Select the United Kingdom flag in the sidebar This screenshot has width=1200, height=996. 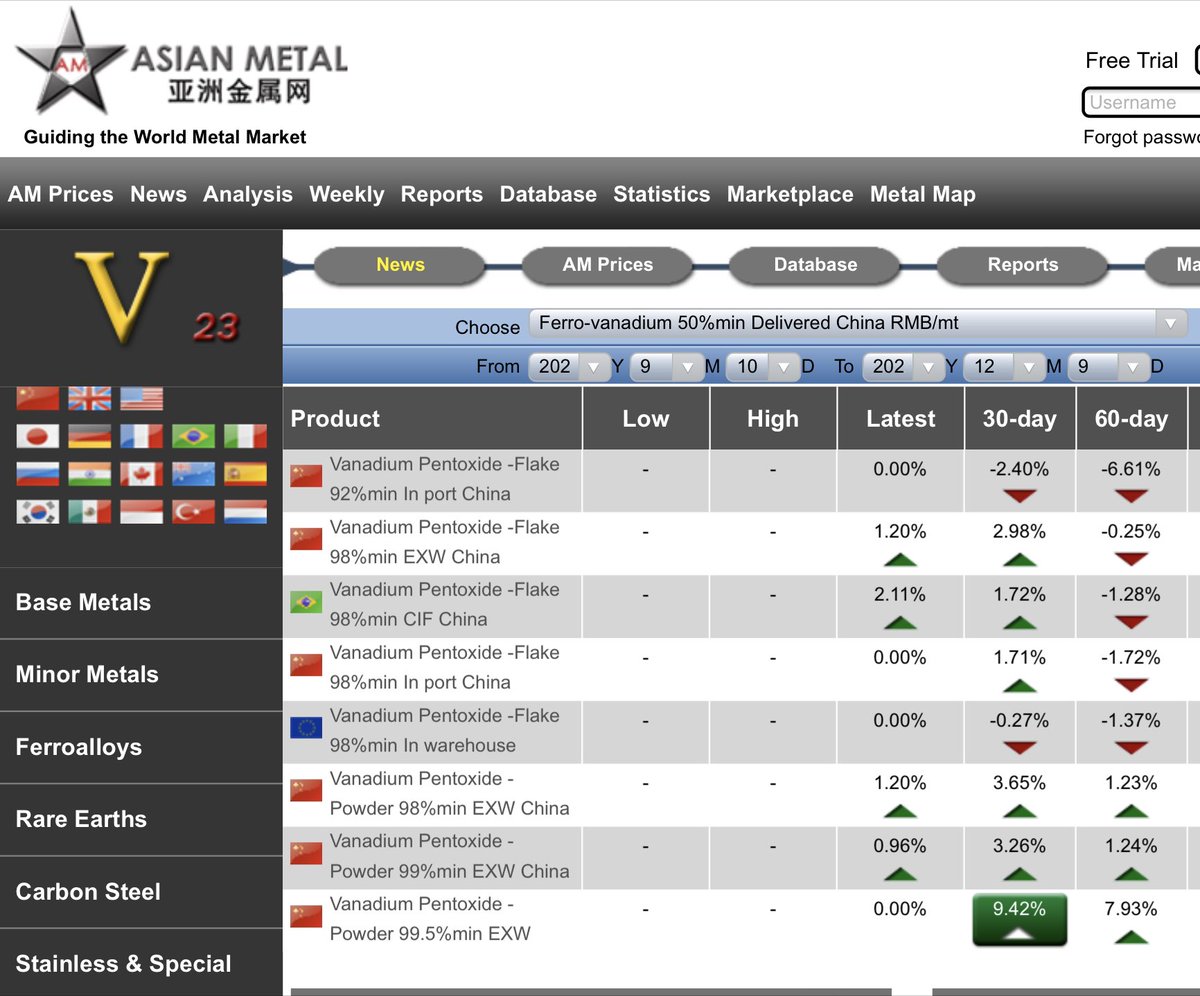point(90,399)
